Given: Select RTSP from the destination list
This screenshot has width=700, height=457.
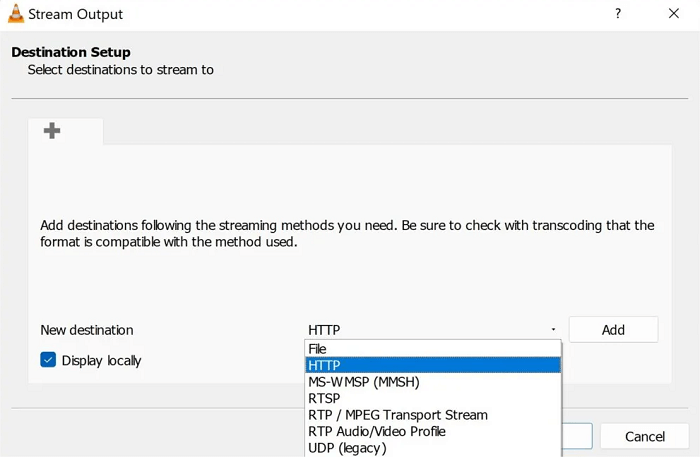Looking at the screenshot, I should coord(433,398).
